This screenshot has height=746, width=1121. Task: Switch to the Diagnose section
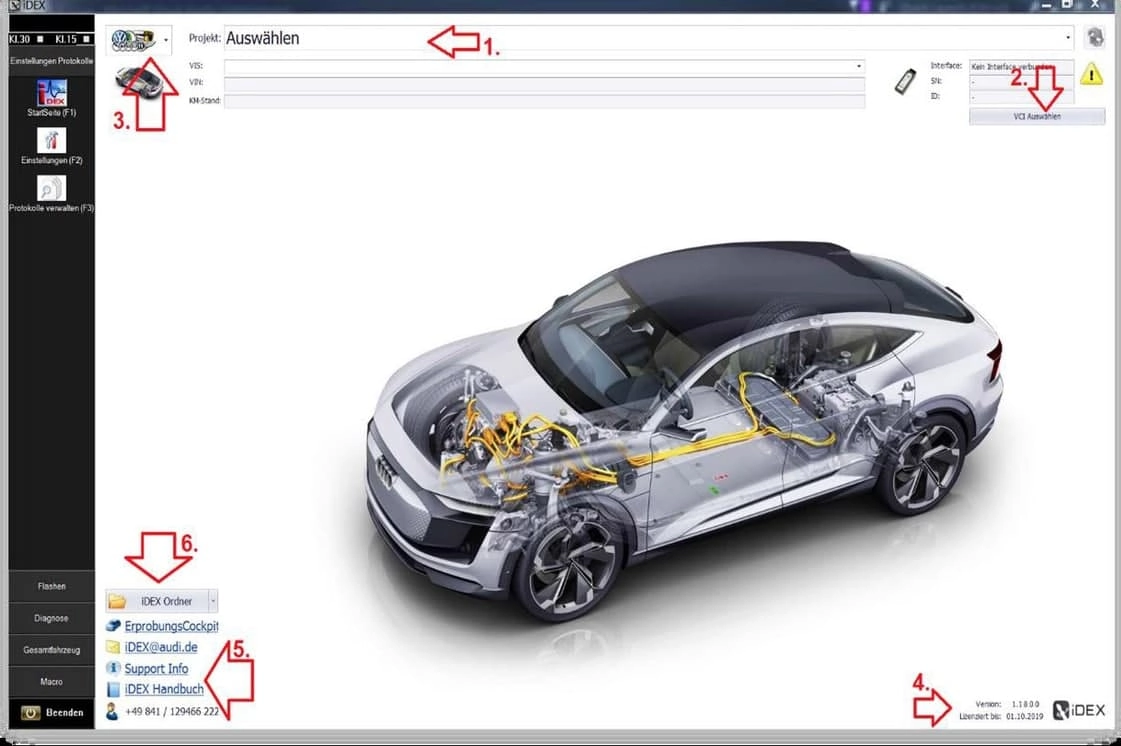point(51,619)
